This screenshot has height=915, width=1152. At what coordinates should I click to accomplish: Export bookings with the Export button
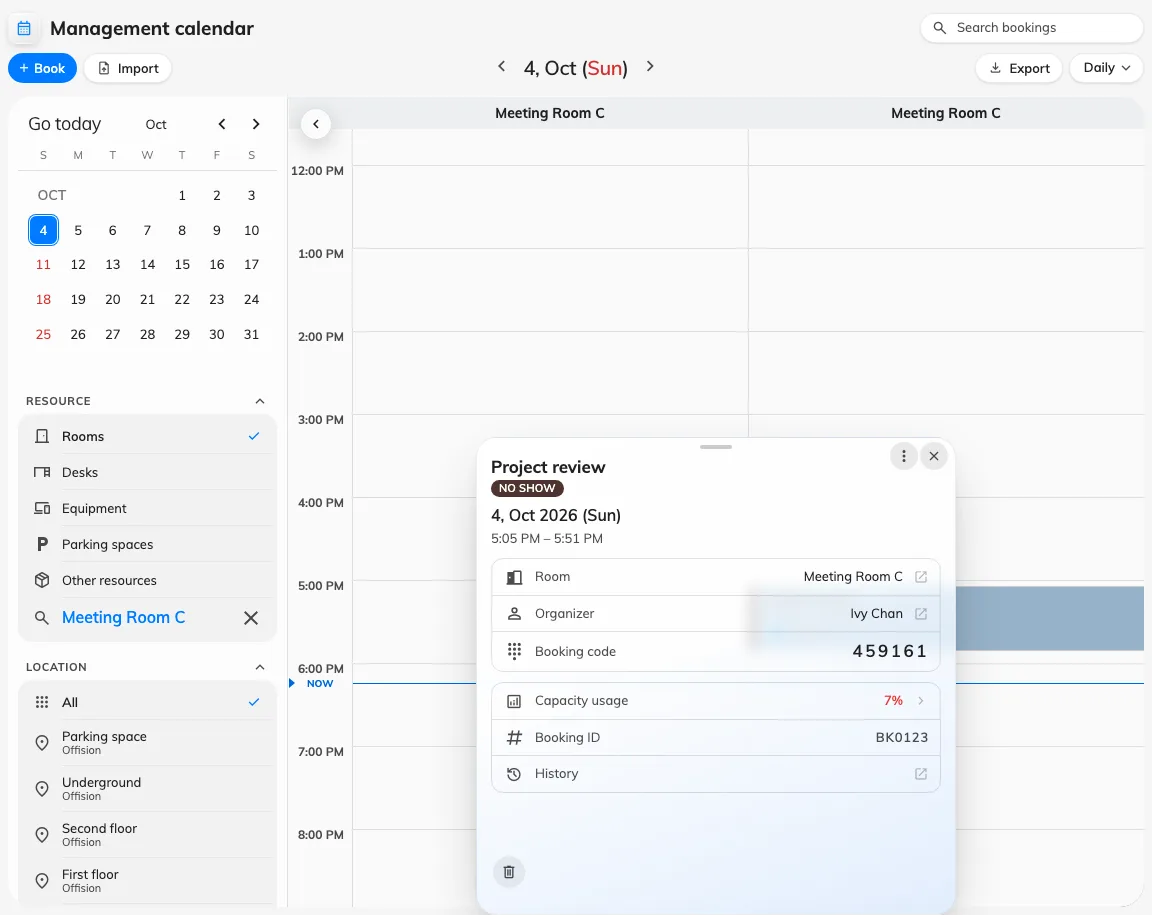coord(1019,68)
